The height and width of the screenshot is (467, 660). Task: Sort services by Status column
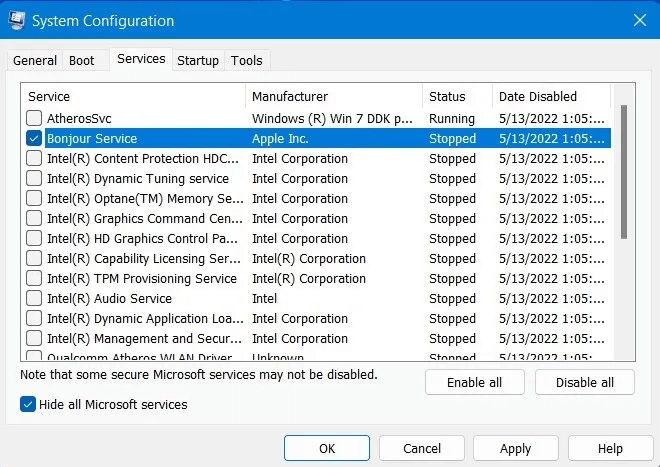pyautogui.click(x=457, y=97)
